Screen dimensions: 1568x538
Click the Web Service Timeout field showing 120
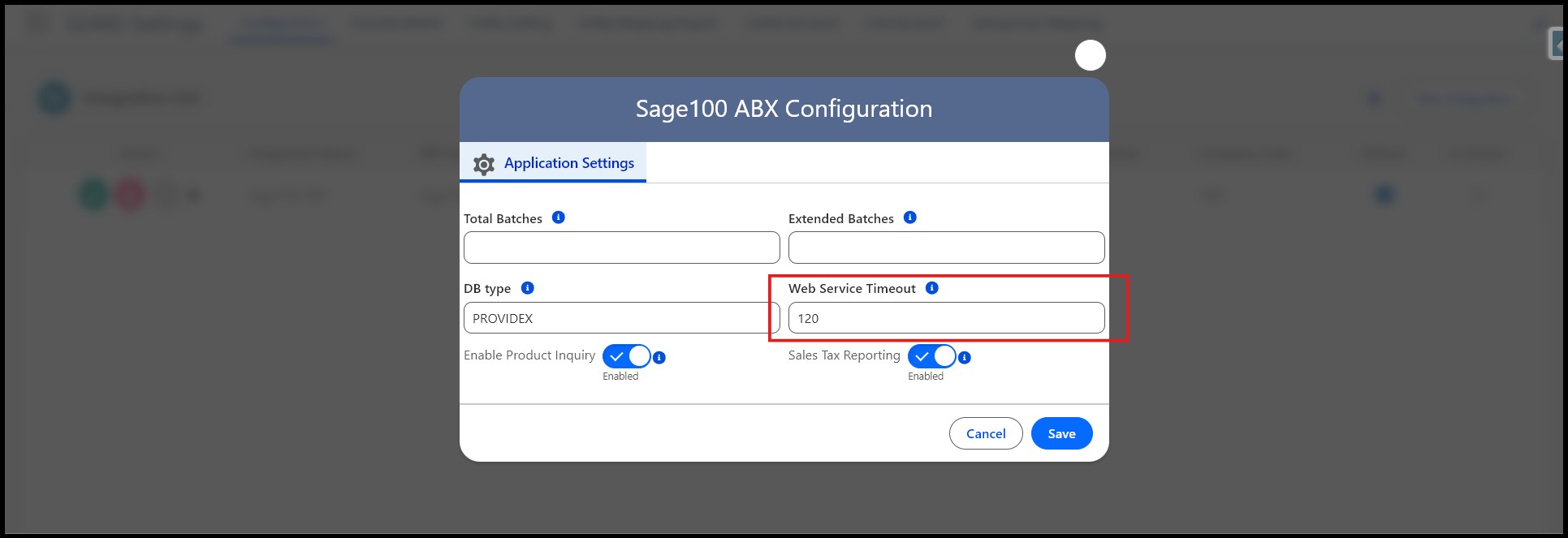tap(946, 318)
